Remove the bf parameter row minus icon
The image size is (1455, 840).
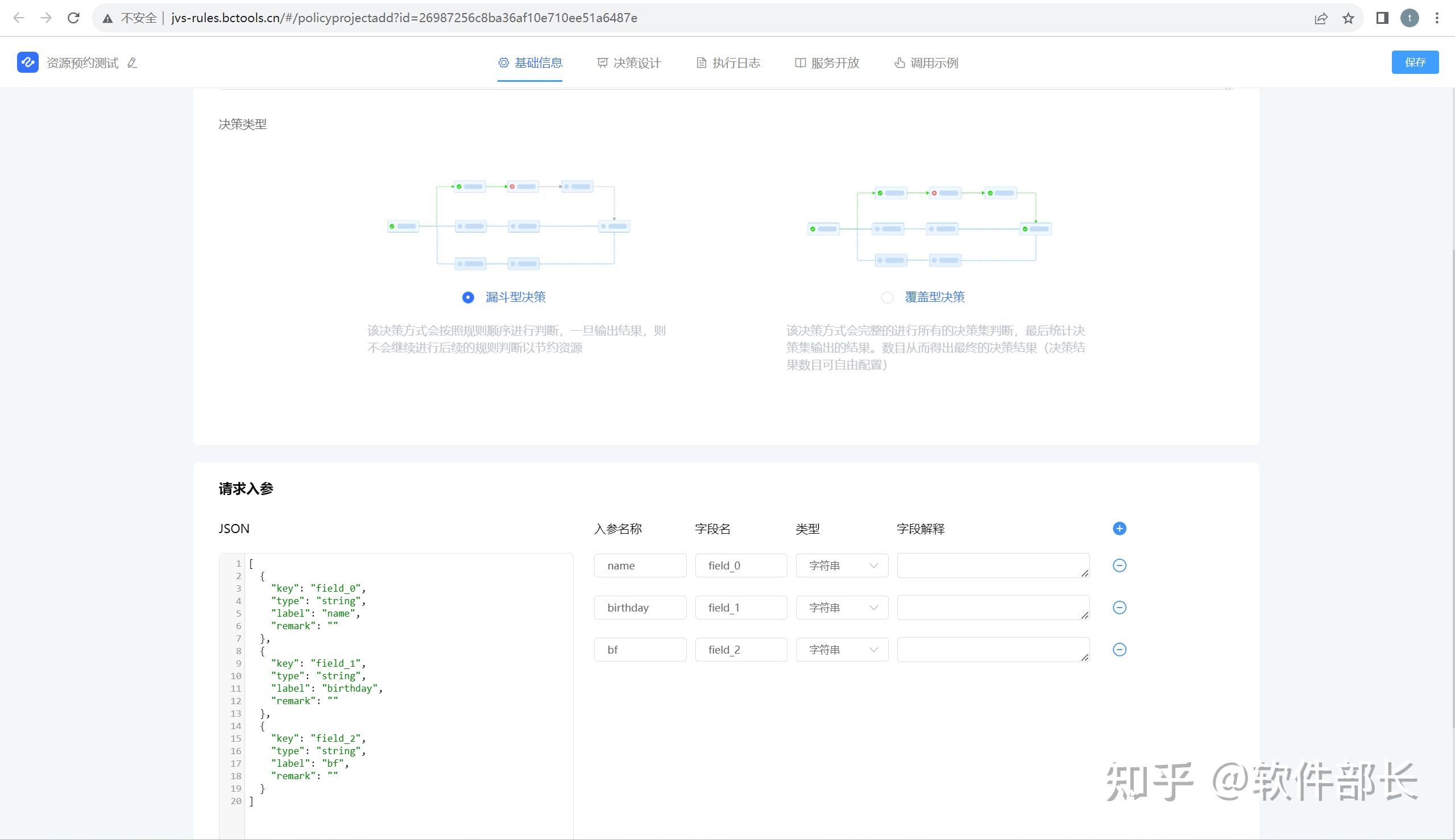(1119, 650)
